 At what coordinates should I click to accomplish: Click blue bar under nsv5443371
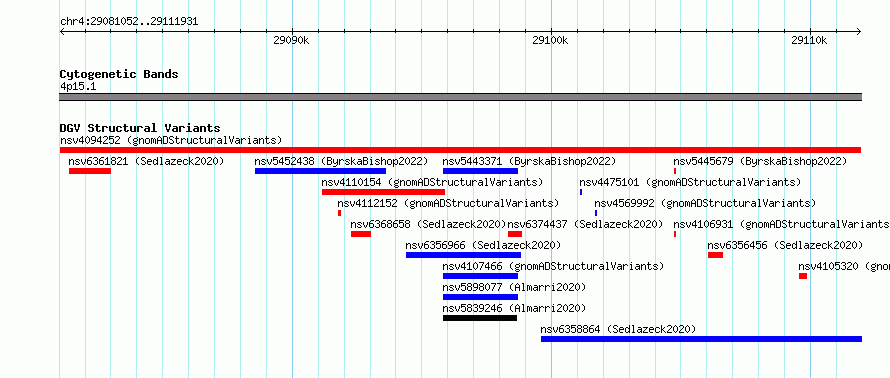click(x=480, y=171)
